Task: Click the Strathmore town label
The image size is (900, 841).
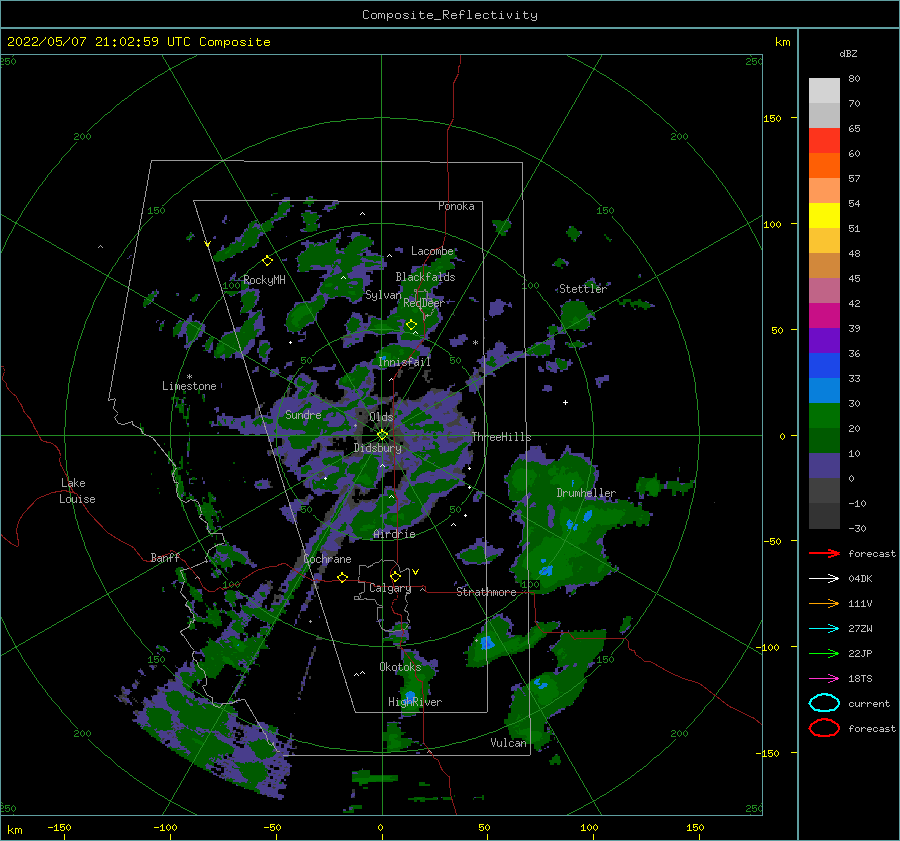Action: [486, 592]
